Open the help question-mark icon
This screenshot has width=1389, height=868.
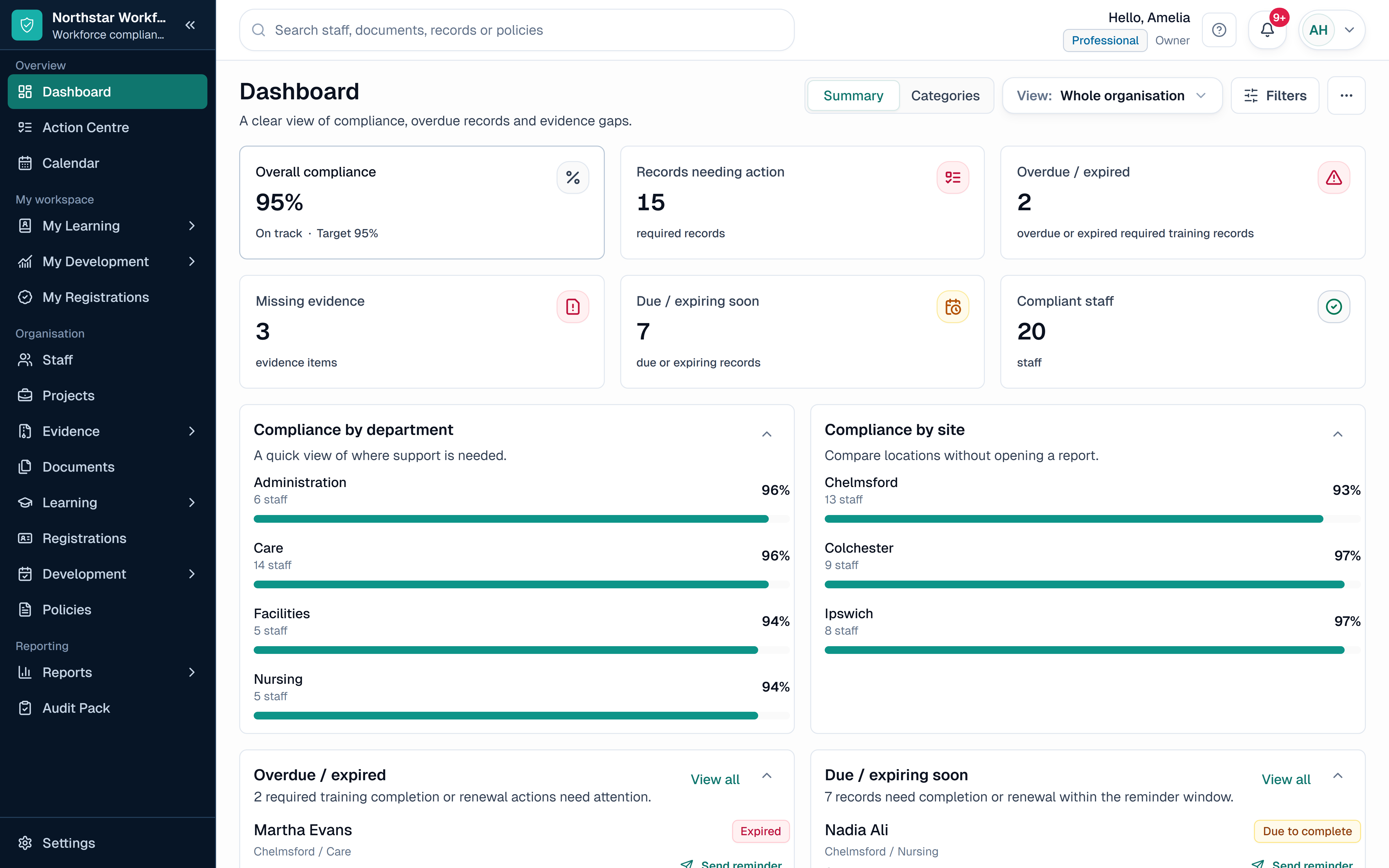click(x=1219, y=30)
